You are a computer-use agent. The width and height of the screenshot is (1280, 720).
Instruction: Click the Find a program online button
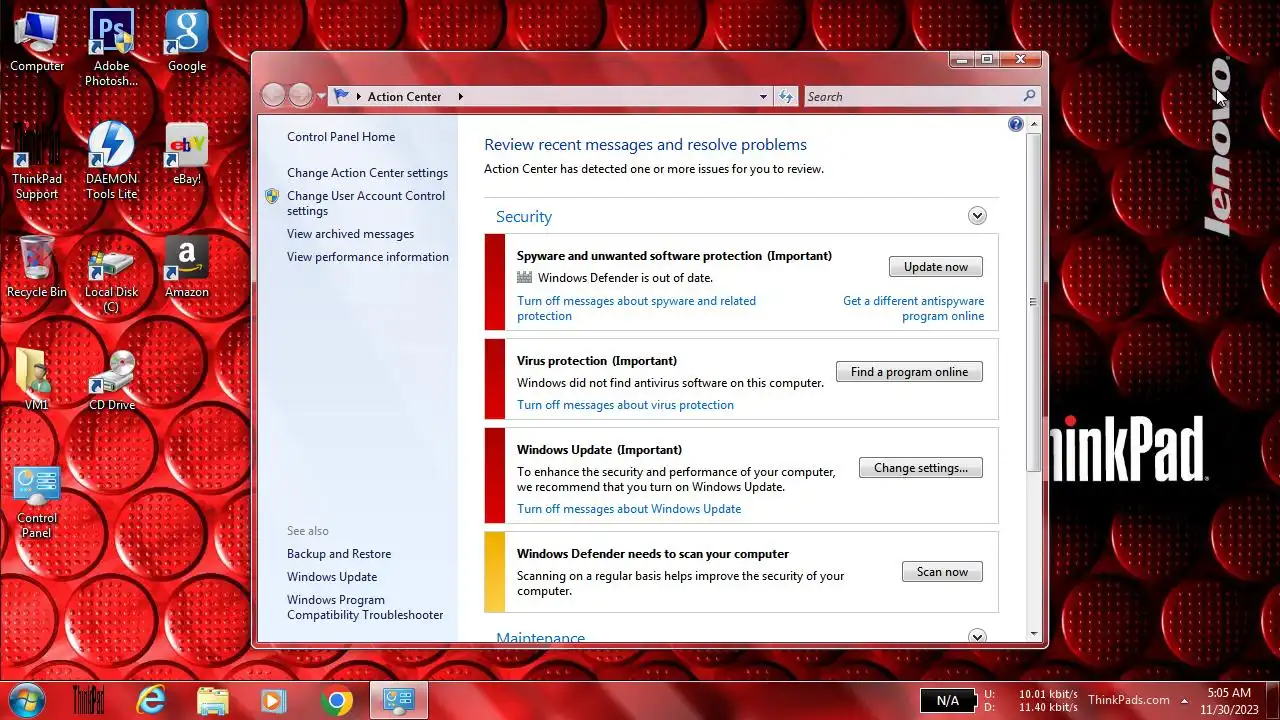point(909,372)
